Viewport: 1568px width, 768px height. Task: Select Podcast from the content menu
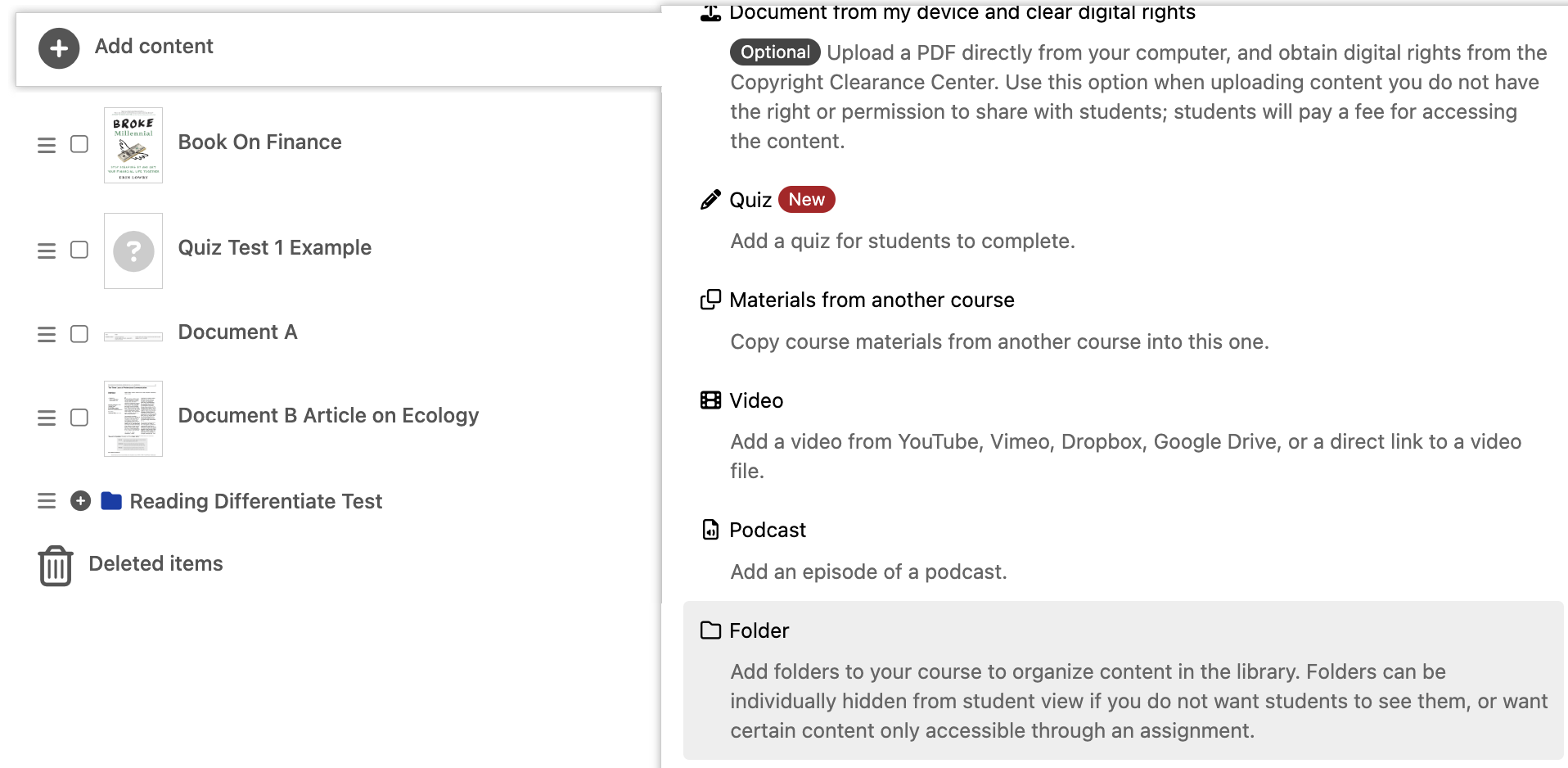767,530
